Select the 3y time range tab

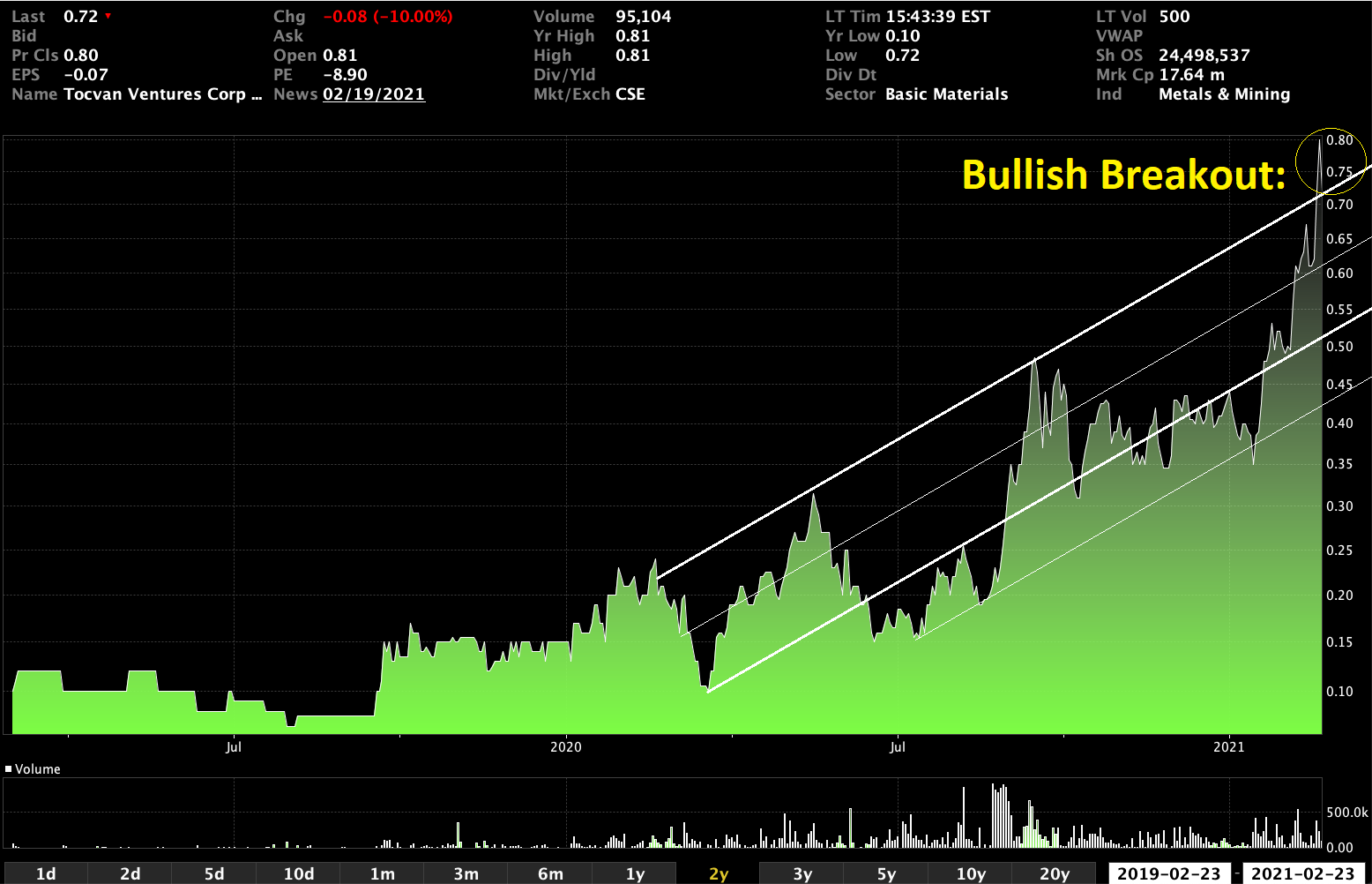tap(802, 873)
